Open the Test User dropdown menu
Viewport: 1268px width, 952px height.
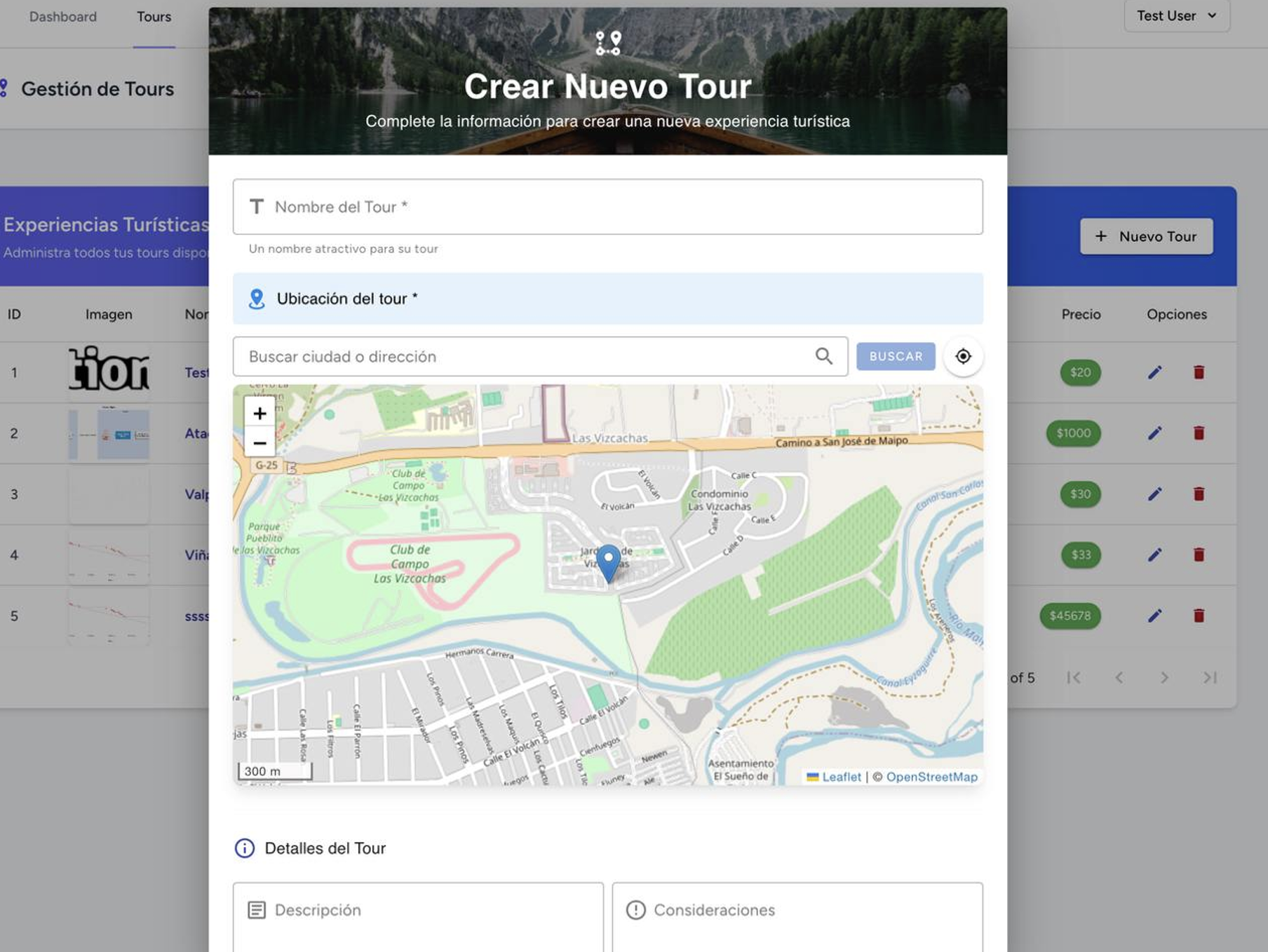(x=1176, y=16)
